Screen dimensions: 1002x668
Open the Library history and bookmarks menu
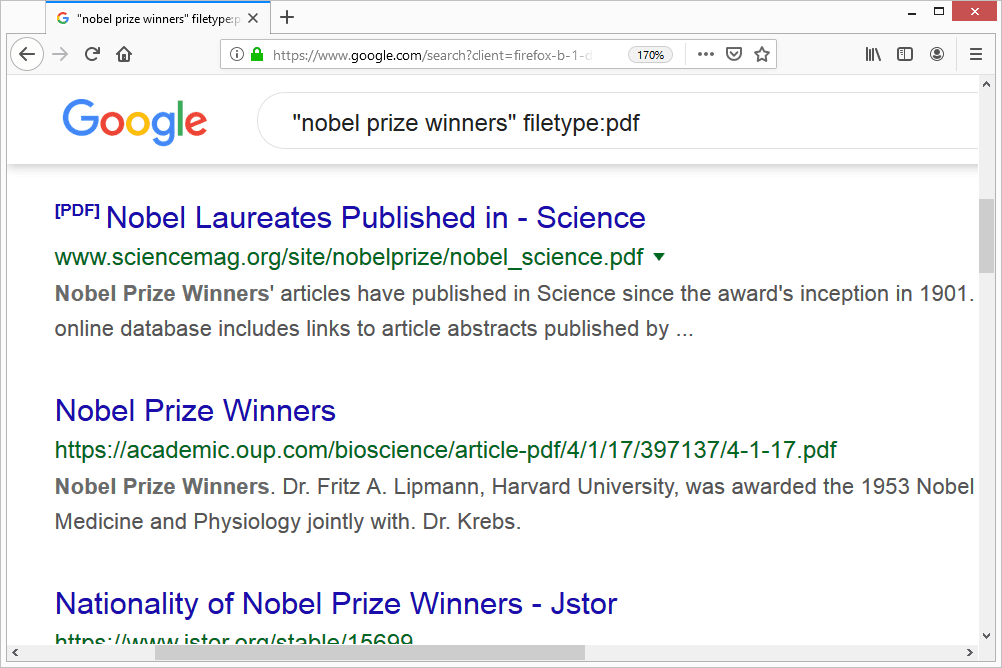point(873,55)
